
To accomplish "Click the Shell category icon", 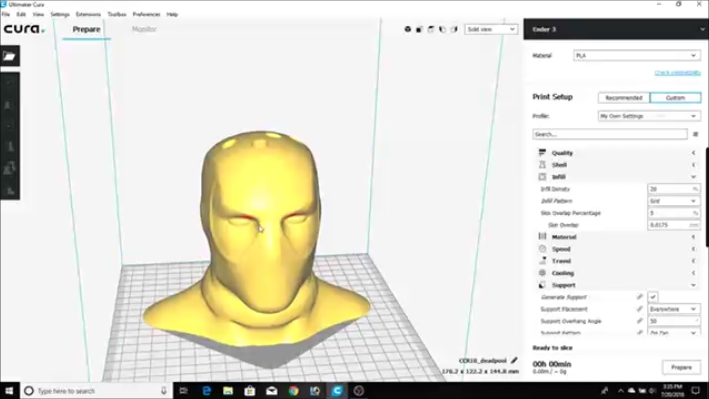I will click(542, 165).
